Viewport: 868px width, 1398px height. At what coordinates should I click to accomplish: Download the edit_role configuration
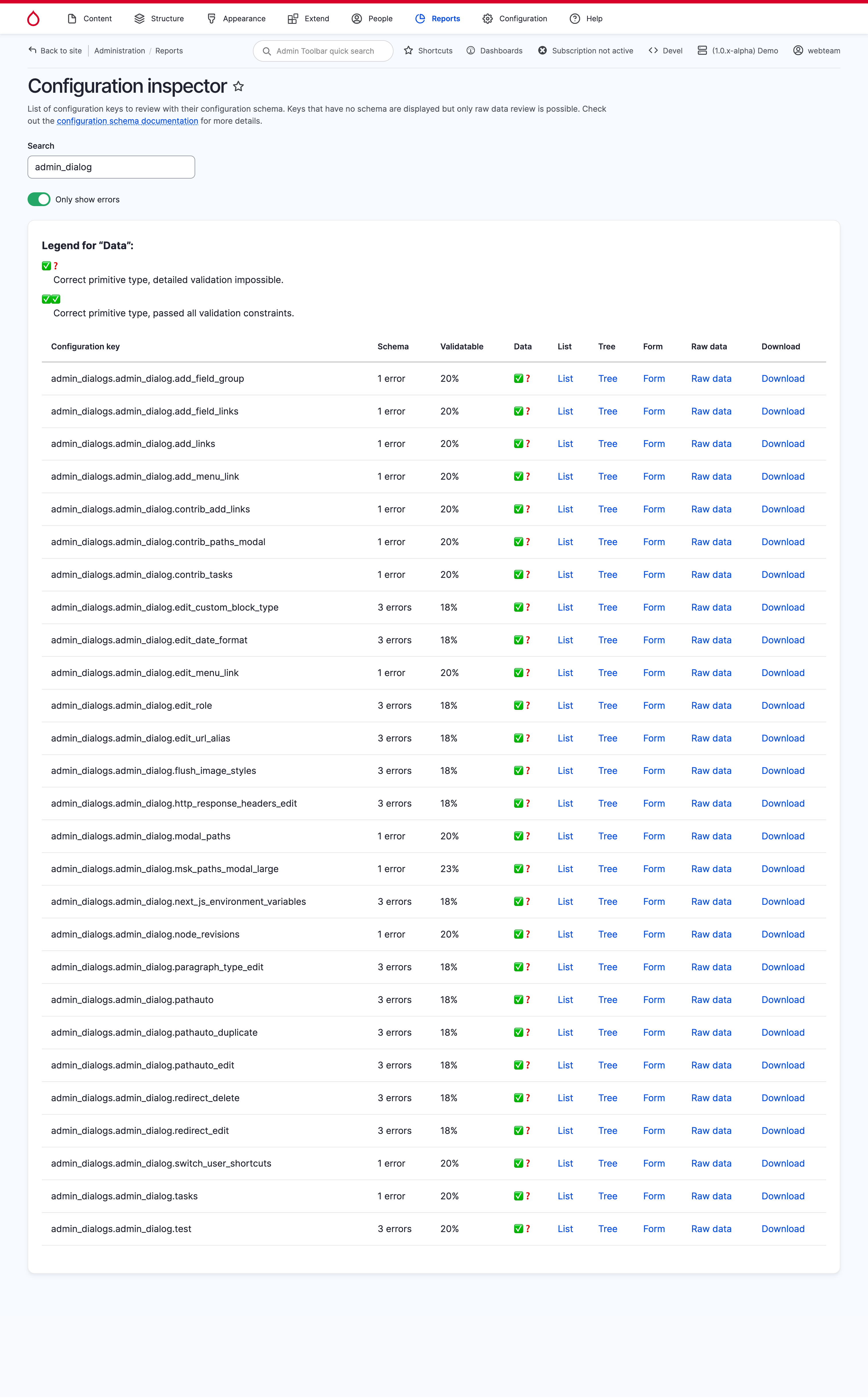coord(782,706)
